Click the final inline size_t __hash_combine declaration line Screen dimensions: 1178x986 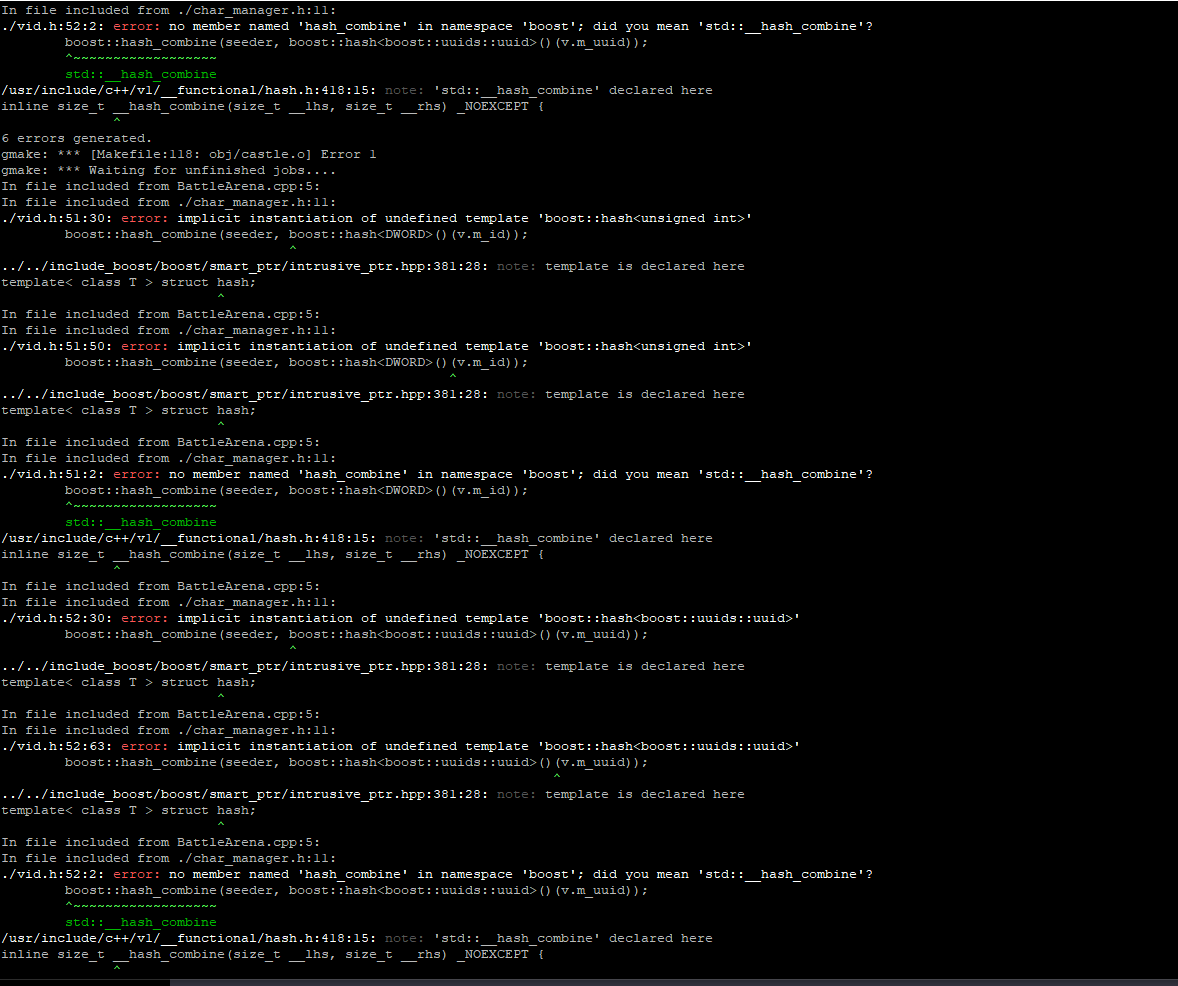(x=272, y=954)
